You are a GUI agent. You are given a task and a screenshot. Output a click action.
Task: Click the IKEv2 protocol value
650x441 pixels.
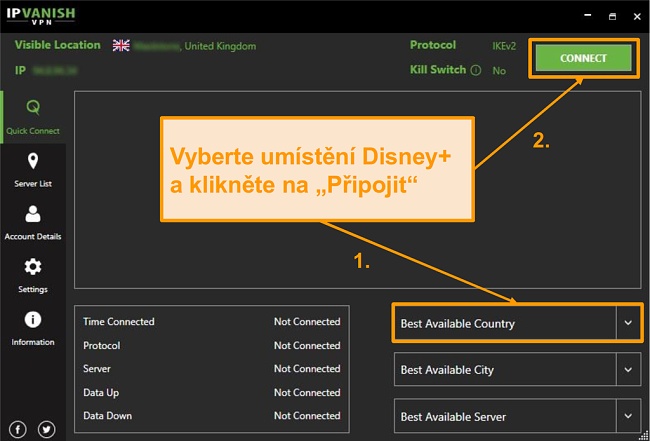click(504, 46)
